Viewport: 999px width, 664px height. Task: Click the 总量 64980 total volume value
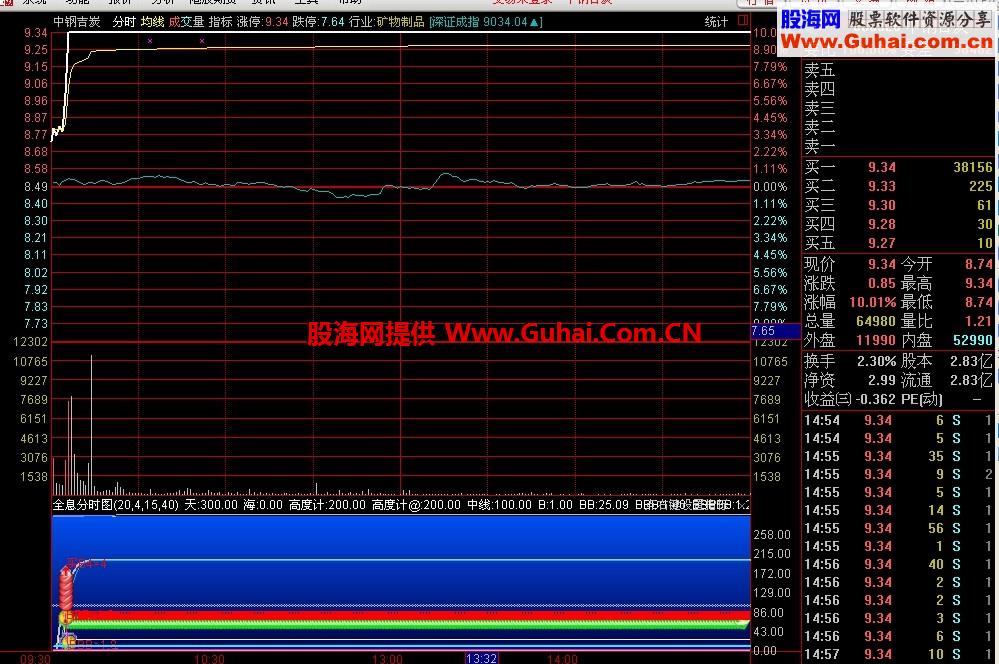click(x=875, y=321)
